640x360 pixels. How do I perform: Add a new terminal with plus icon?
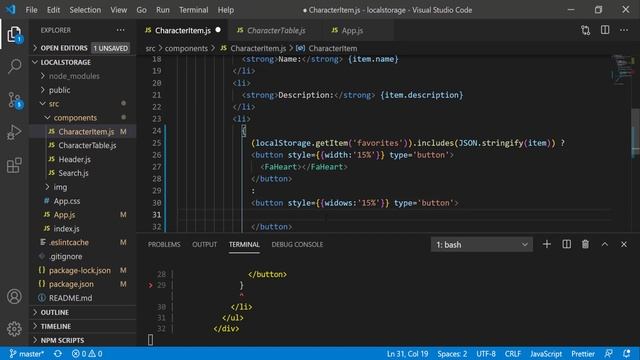tap(547, 244)
